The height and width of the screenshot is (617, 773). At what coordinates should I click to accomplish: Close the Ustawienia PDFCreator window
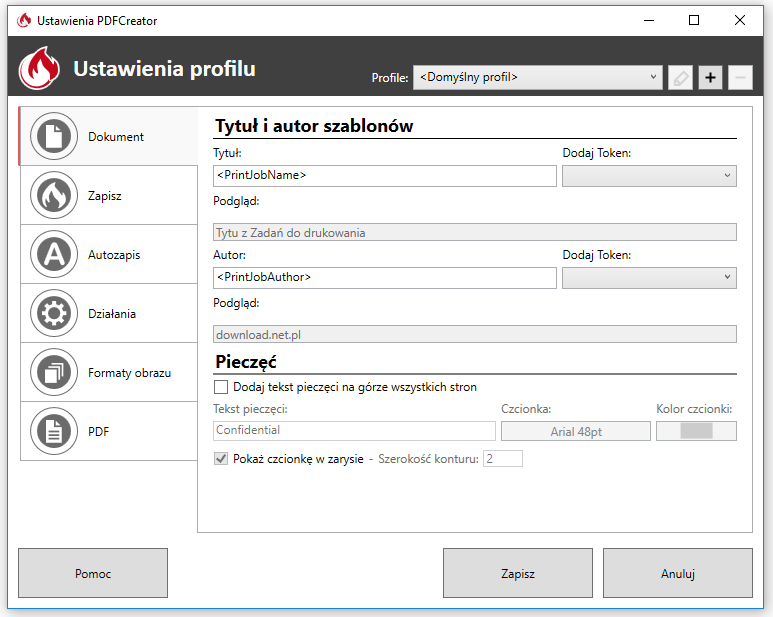pos(739,20)
